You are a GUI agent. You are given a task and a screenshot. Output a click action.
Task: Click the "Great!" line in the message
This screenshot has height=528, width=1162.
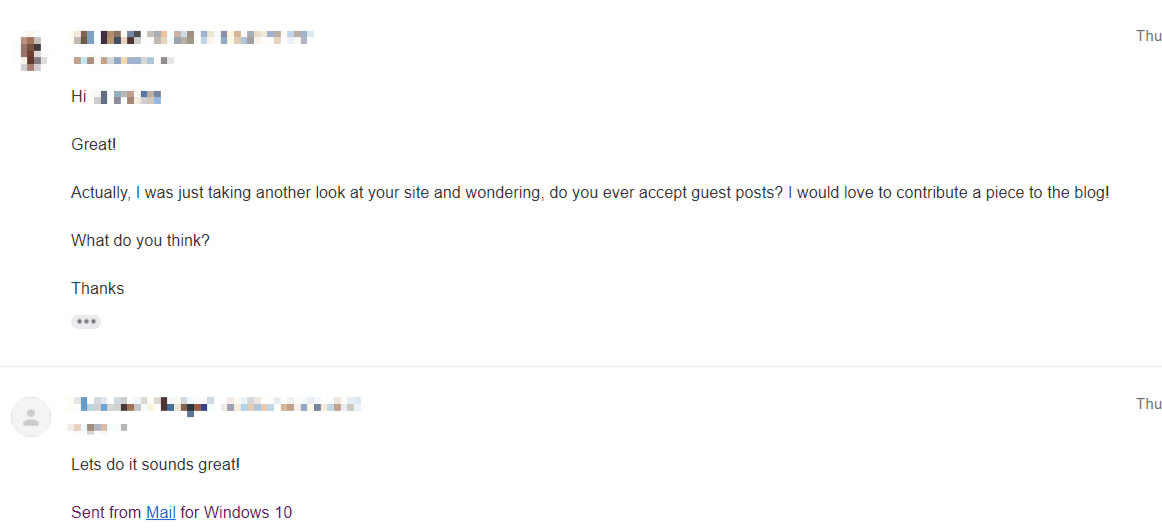pyautogui.click(x=94, y=144)
